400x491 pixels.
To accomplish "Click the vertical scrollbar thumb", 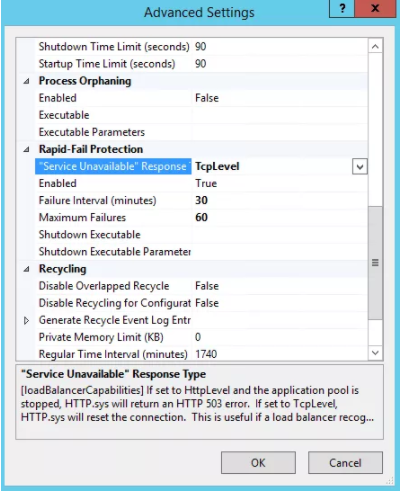I will pos(375,263).
